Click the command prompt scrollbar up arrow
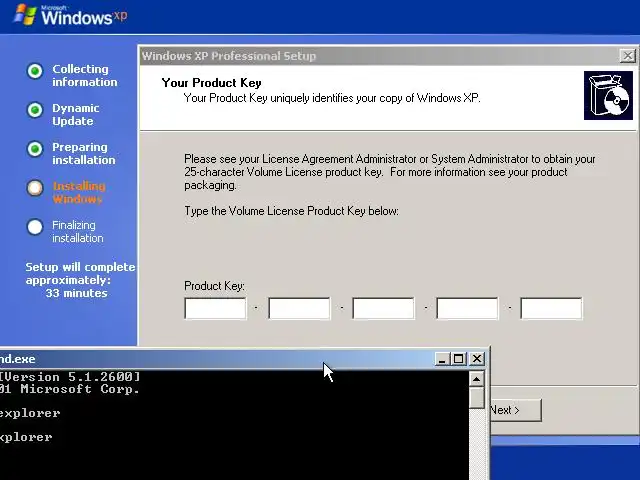The height and width of the screenshot is (480, 640). (x=476, y=379)
